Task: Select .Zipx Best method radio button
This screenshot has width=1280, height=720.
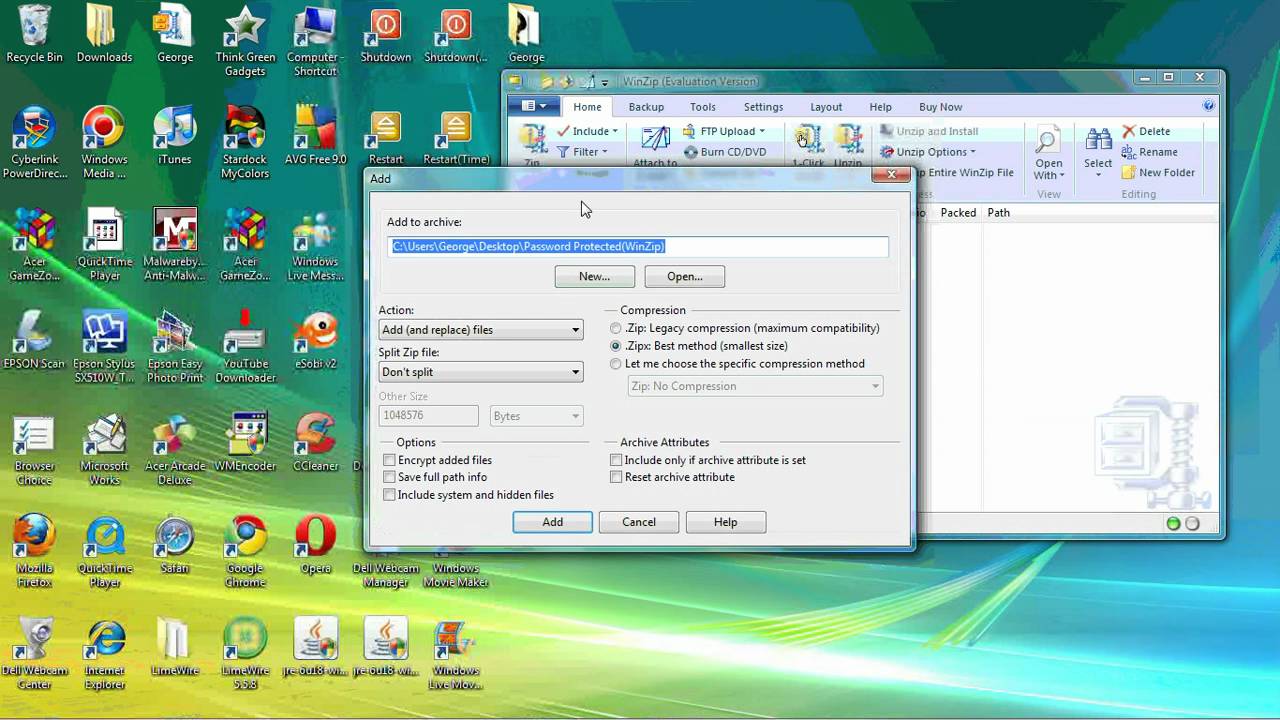Action: coord(615,346)
